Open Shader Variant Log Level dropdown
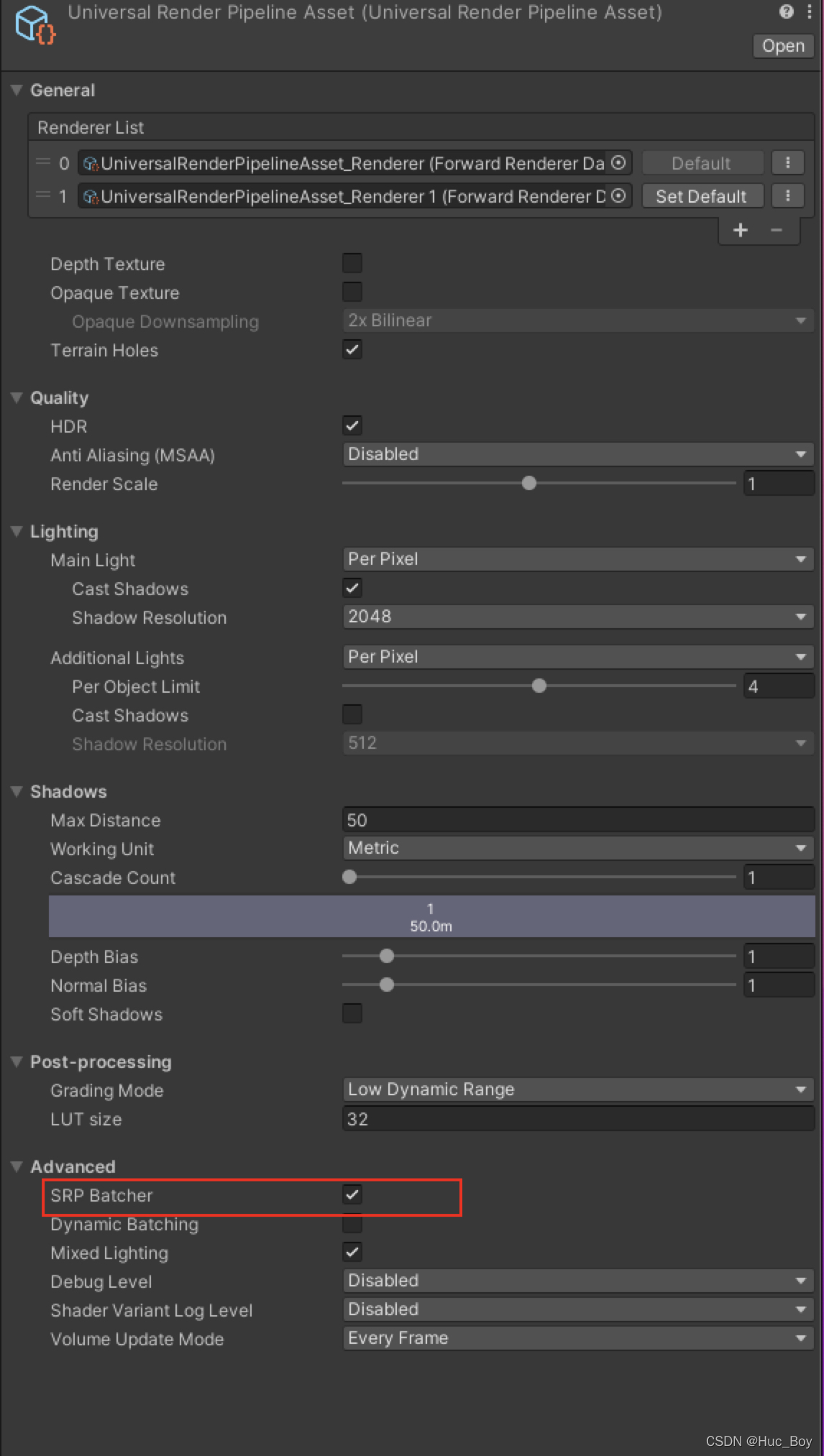The width and height of the screenshot is (824, 1456). click(x=578, y=1309)
